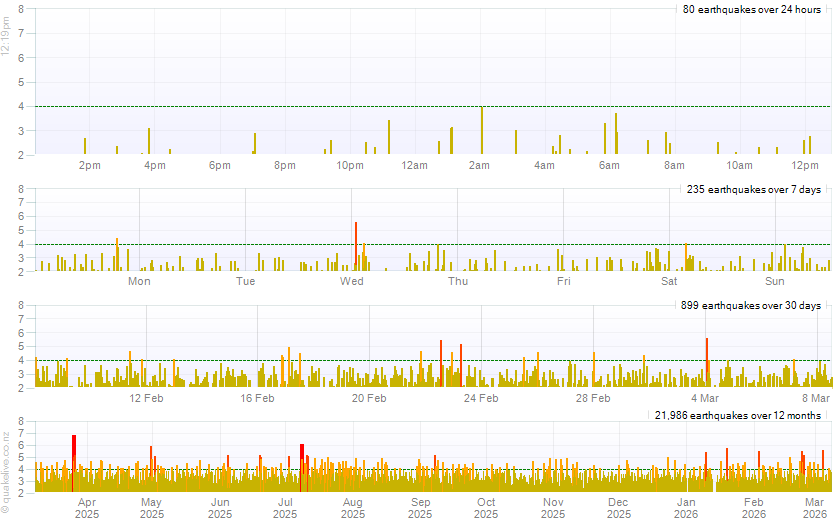Select the wide red bar near Apr 2025
The height and width of the screenshot is (530, 835).
74,462
